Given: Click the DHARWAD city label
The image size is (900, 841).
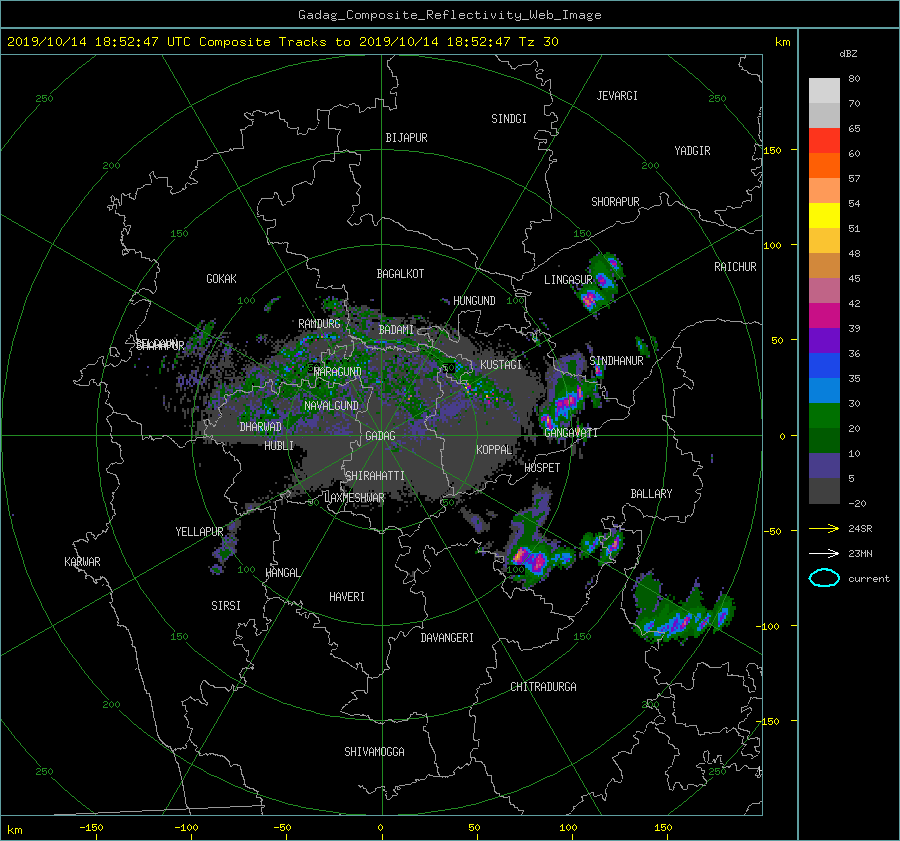Looking at the screenshot, I should pos(260,427).
